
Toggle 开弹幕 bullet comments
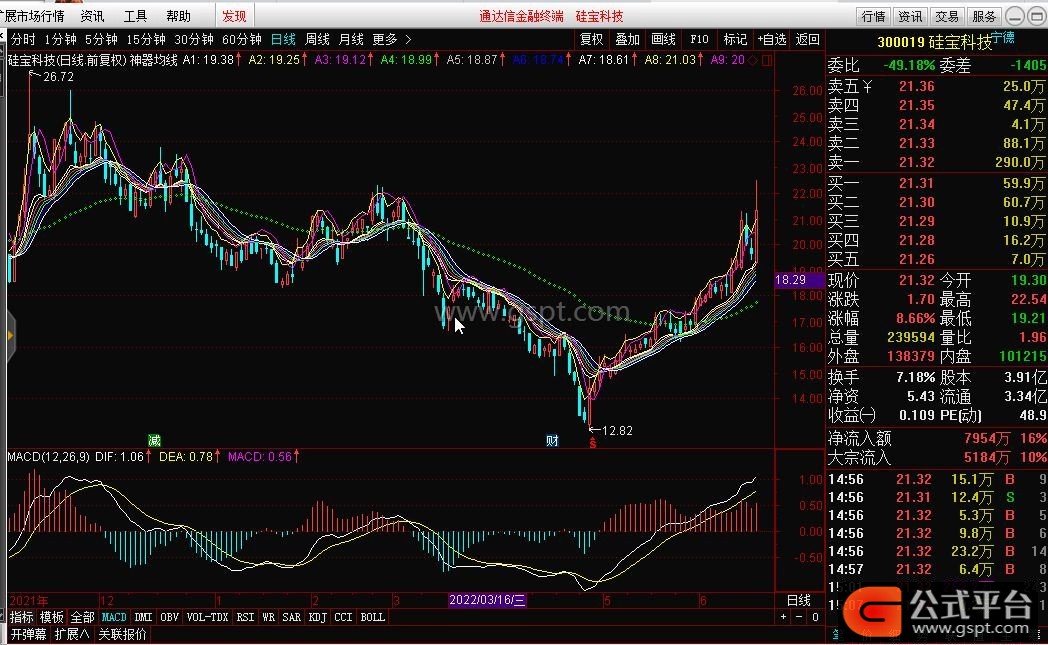coord(28,634)
